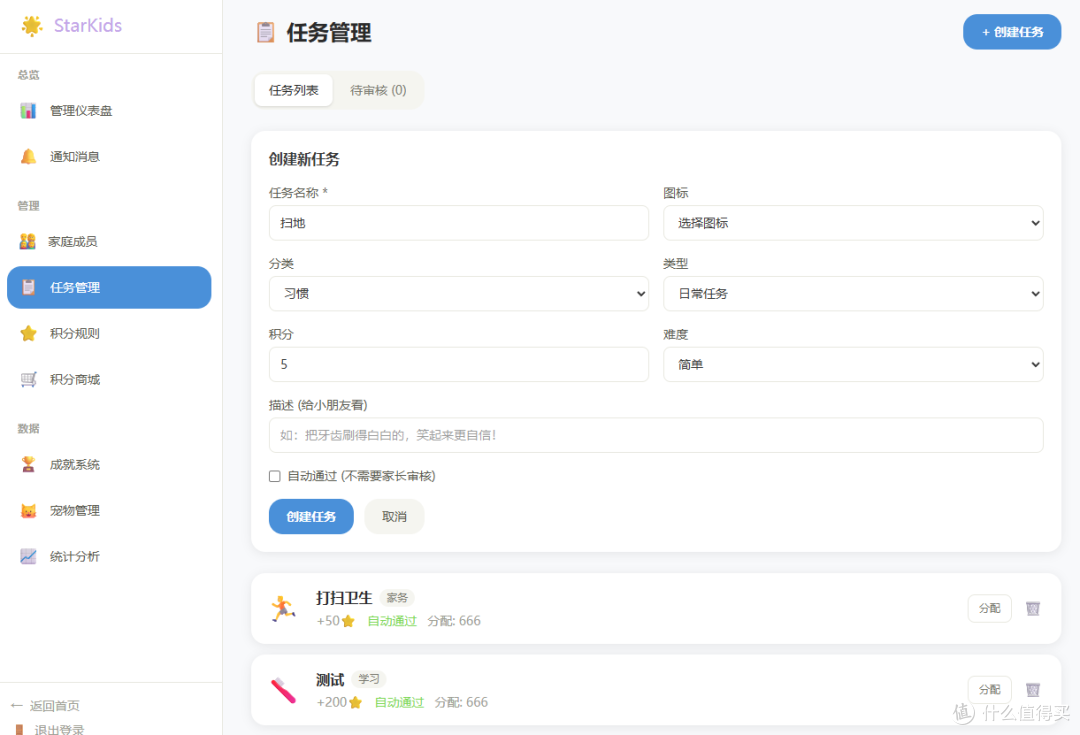Click the 家务 tag on 打扫卫生
The height and width of the screenshot is (735, 1080).
[397, 598]
